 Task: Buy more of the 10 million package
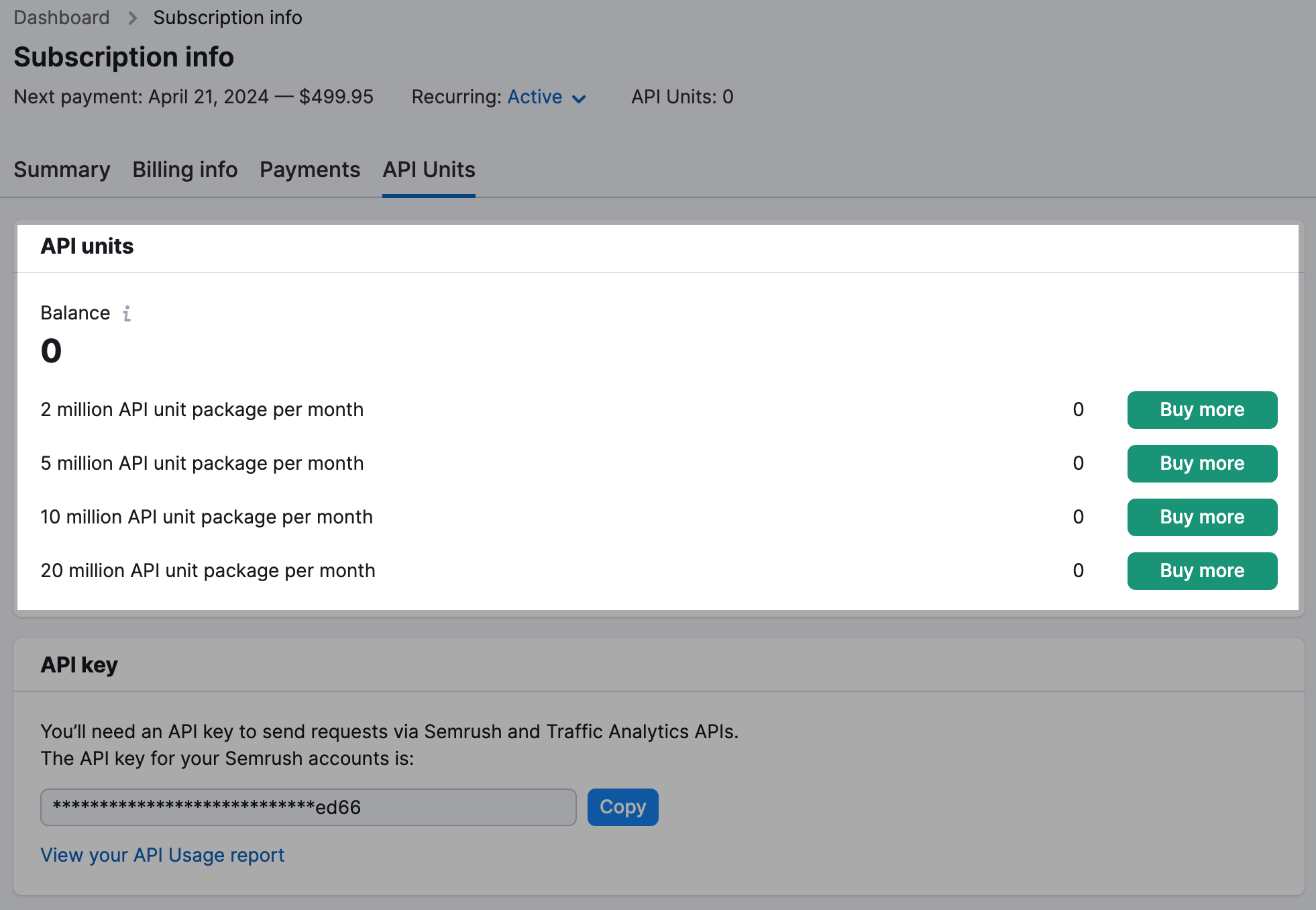pyautogui.click(x=1201, y=517)
